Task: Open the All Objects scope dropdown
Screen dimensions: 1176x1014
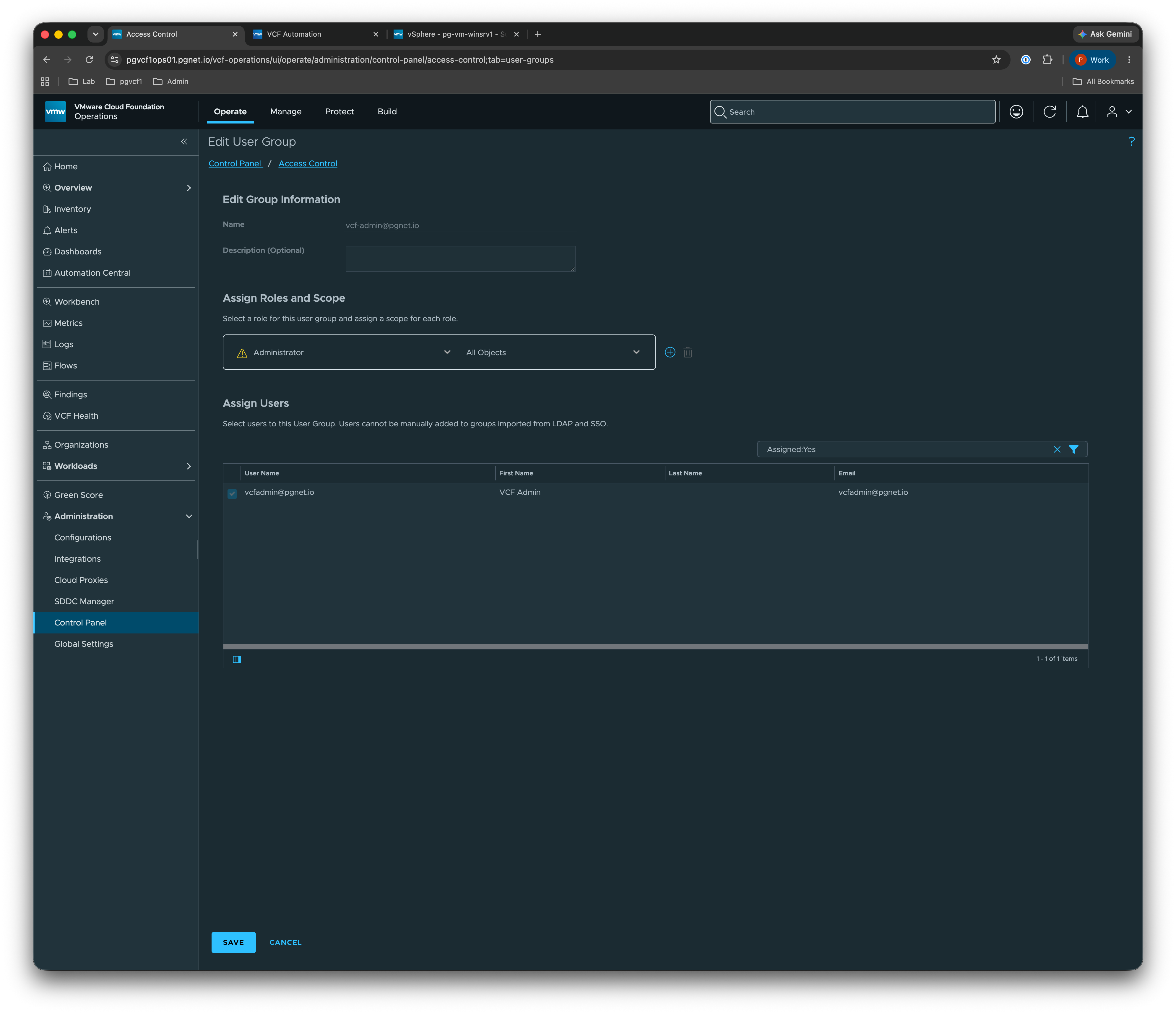Action: [553, 352]
